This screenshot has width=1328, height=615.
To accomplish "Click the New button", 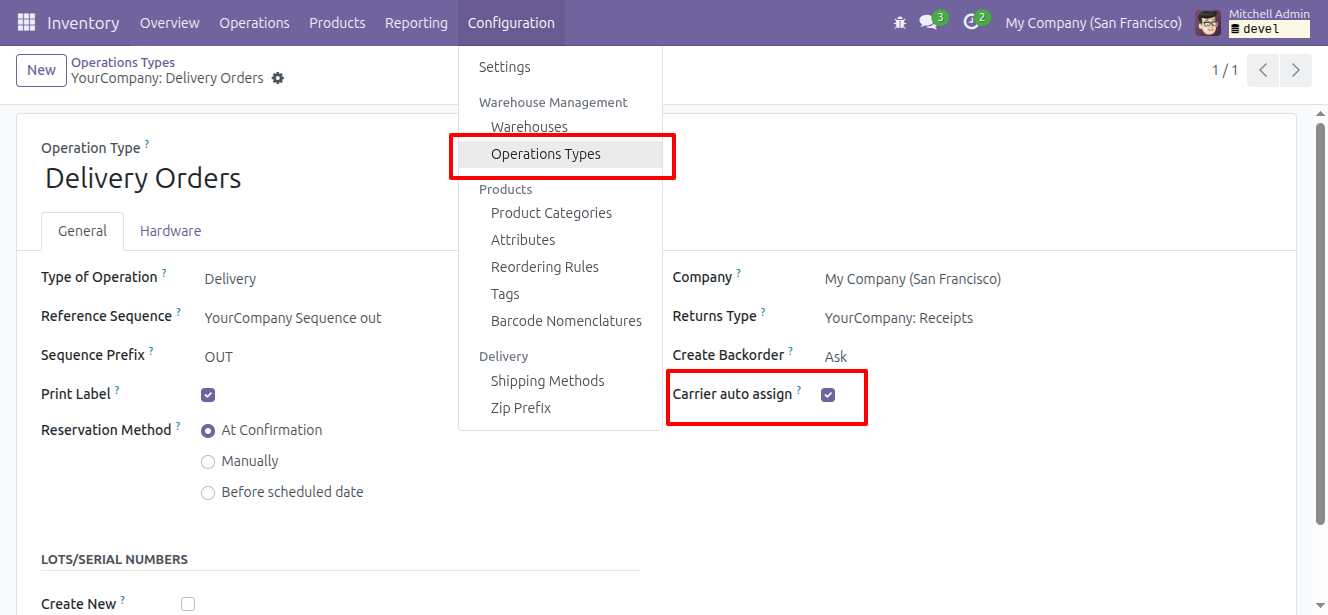I will click(41, 70).
